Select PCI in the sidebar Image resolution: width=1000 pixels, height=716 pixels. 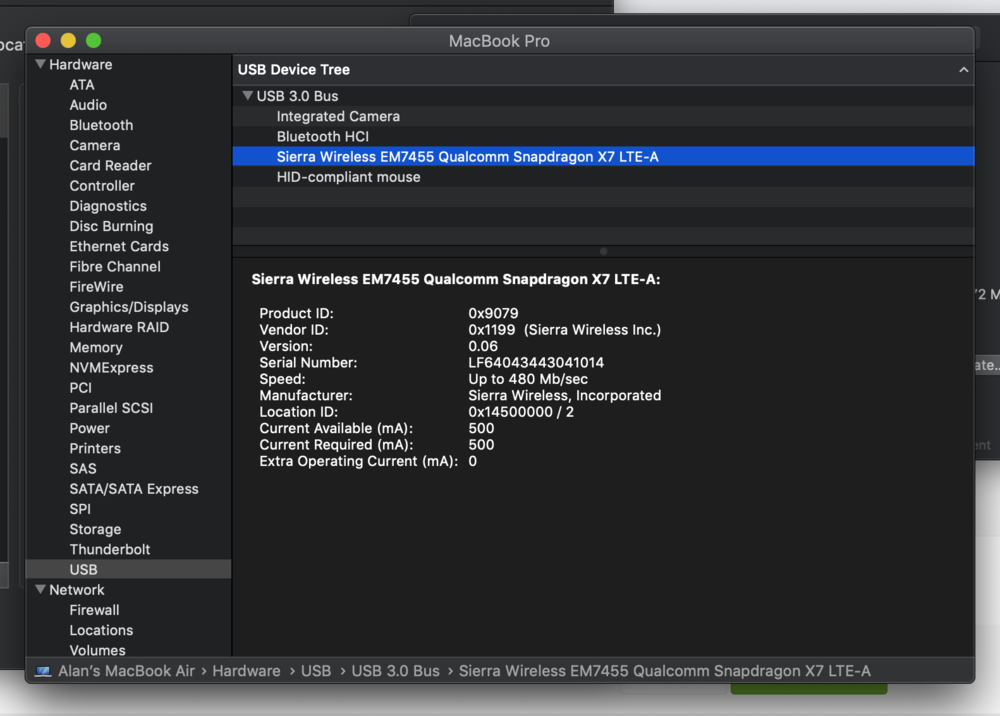click(x=80, y=388)
